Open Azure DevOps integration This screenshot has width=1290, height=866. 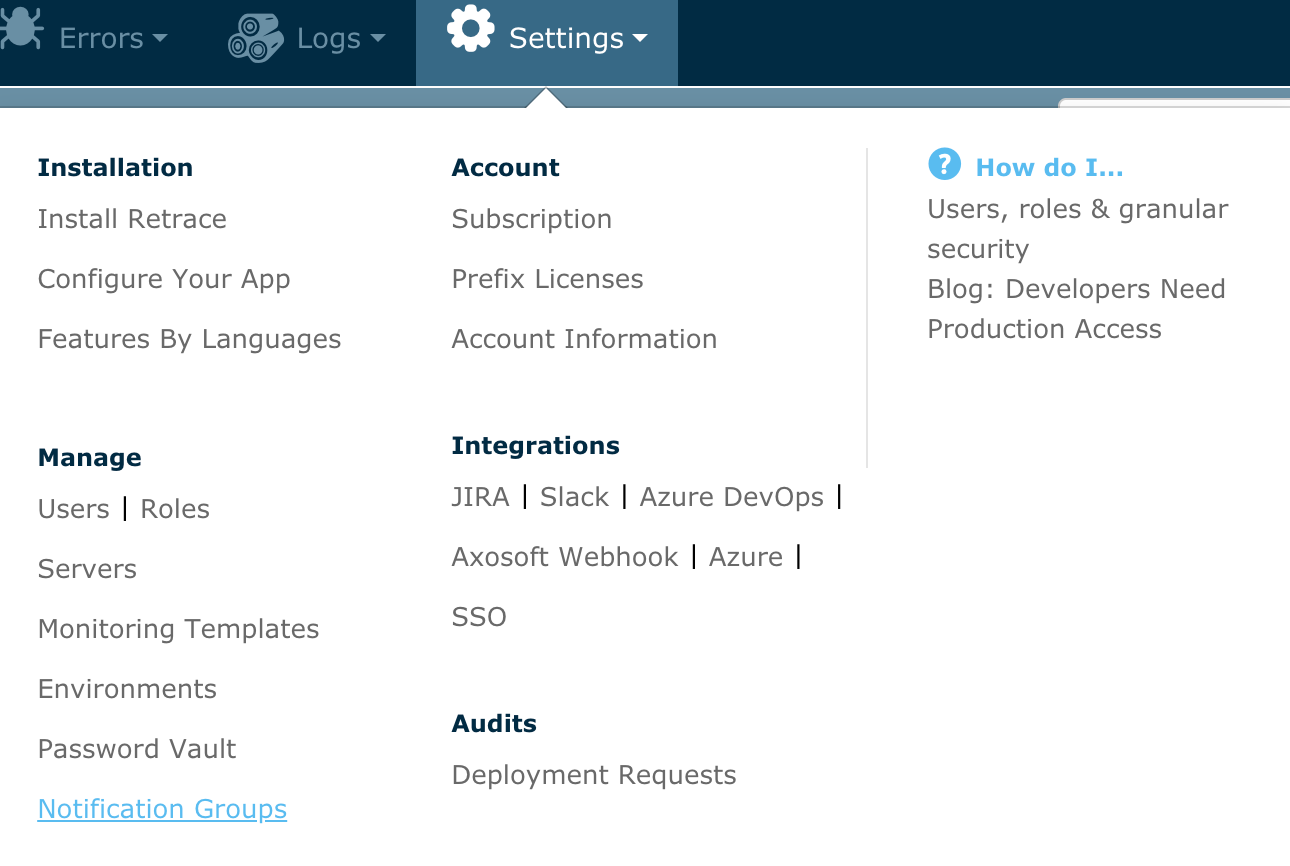731,498
